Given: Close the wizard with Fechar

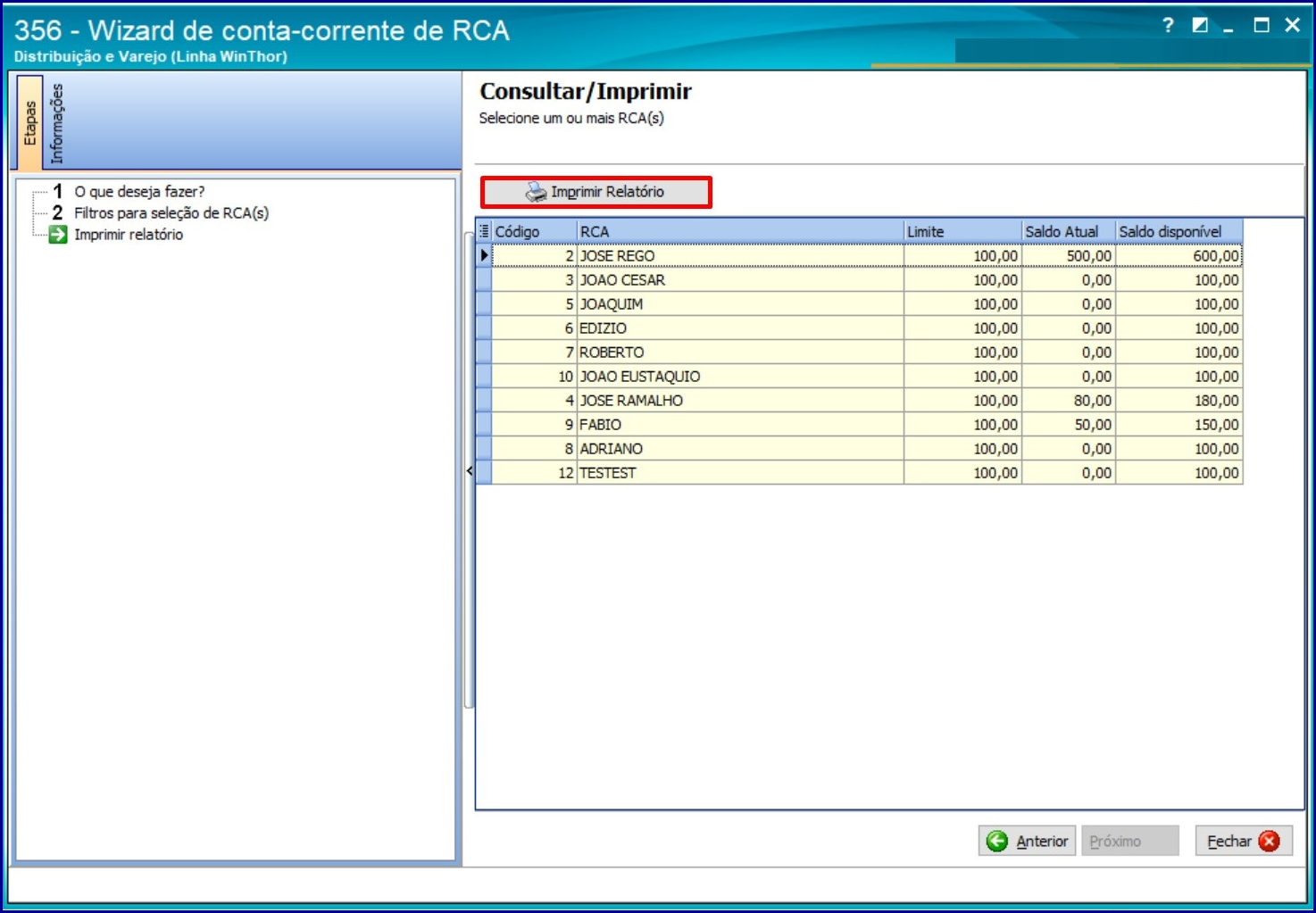Looking at the screenshot, I should [x=1244, y=841].
